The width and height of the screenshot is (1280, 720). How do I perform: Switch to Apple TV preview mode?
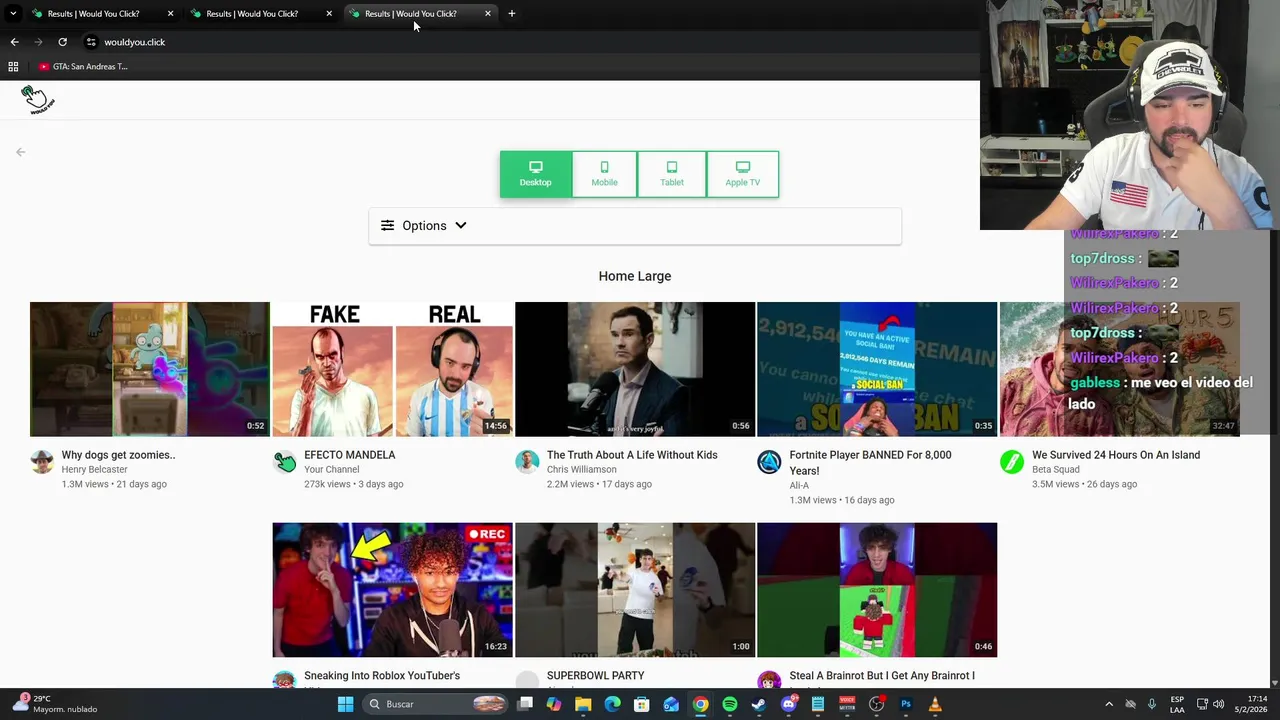pos(742,174)
